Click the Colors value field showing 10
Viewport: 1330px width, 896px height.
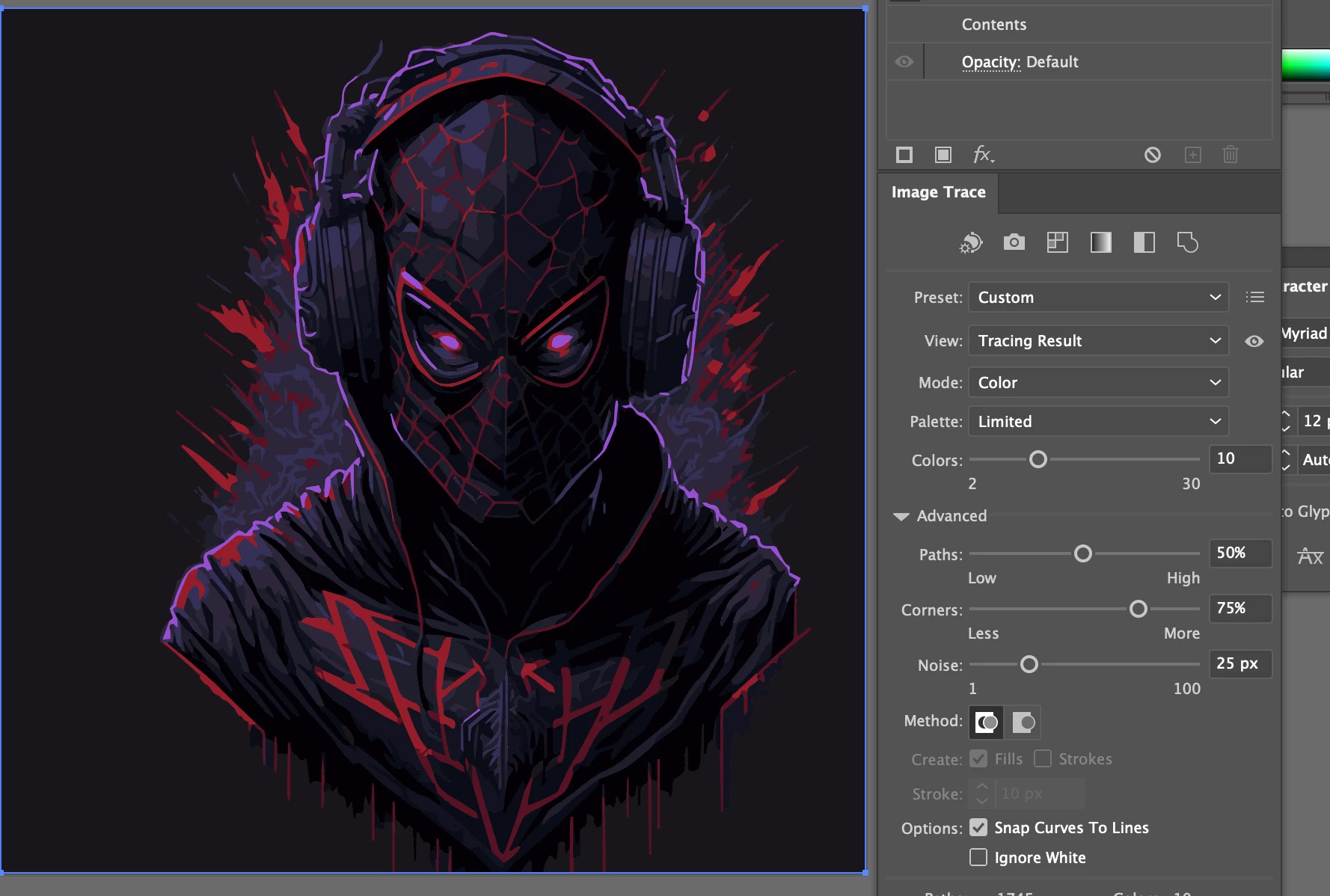click(x=1240, y=458)
